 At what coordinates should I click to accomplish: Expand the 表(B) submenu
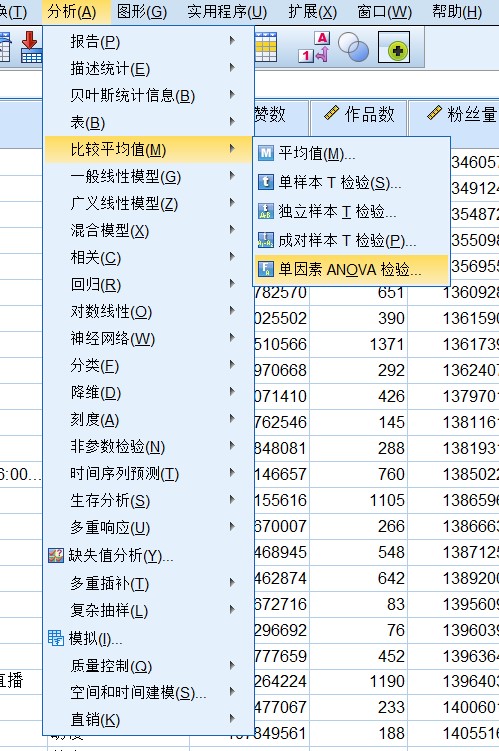149,123
